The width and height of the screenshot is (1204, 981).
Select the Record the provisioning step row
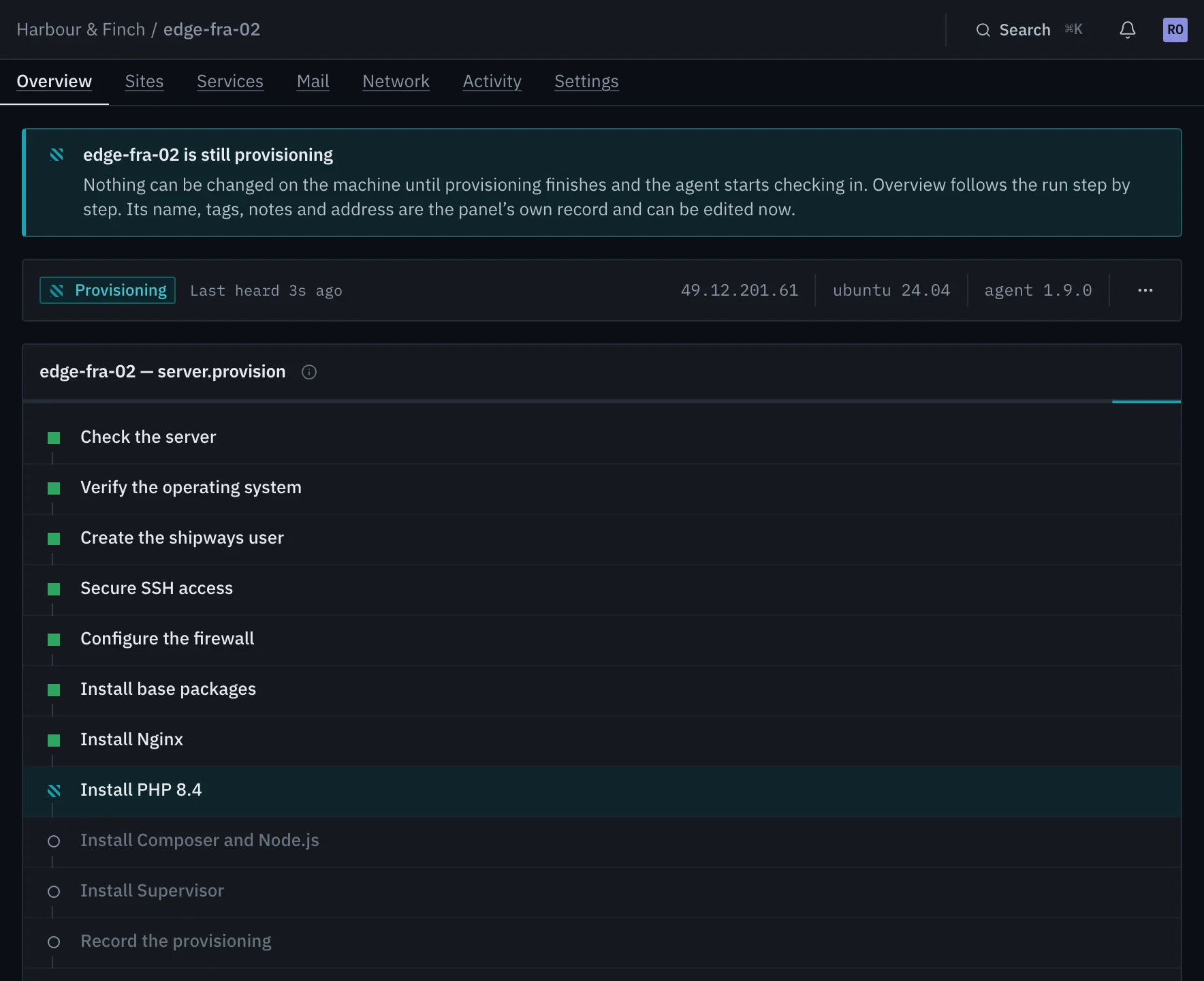[602, 942]
